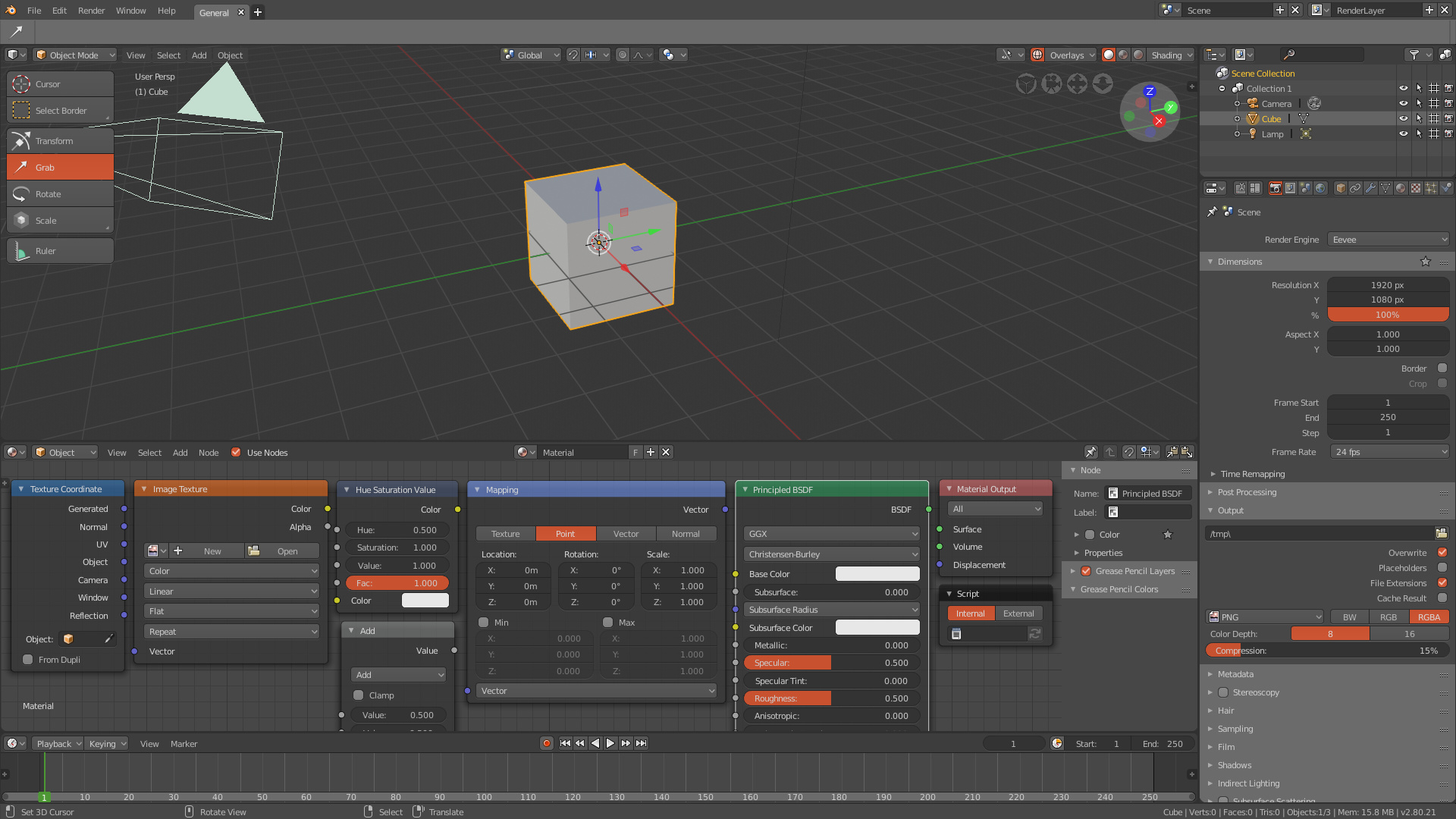
Task: Change the Frame Rate from 24 fps
Action: pyautogui.click(x=1389, y=451)
